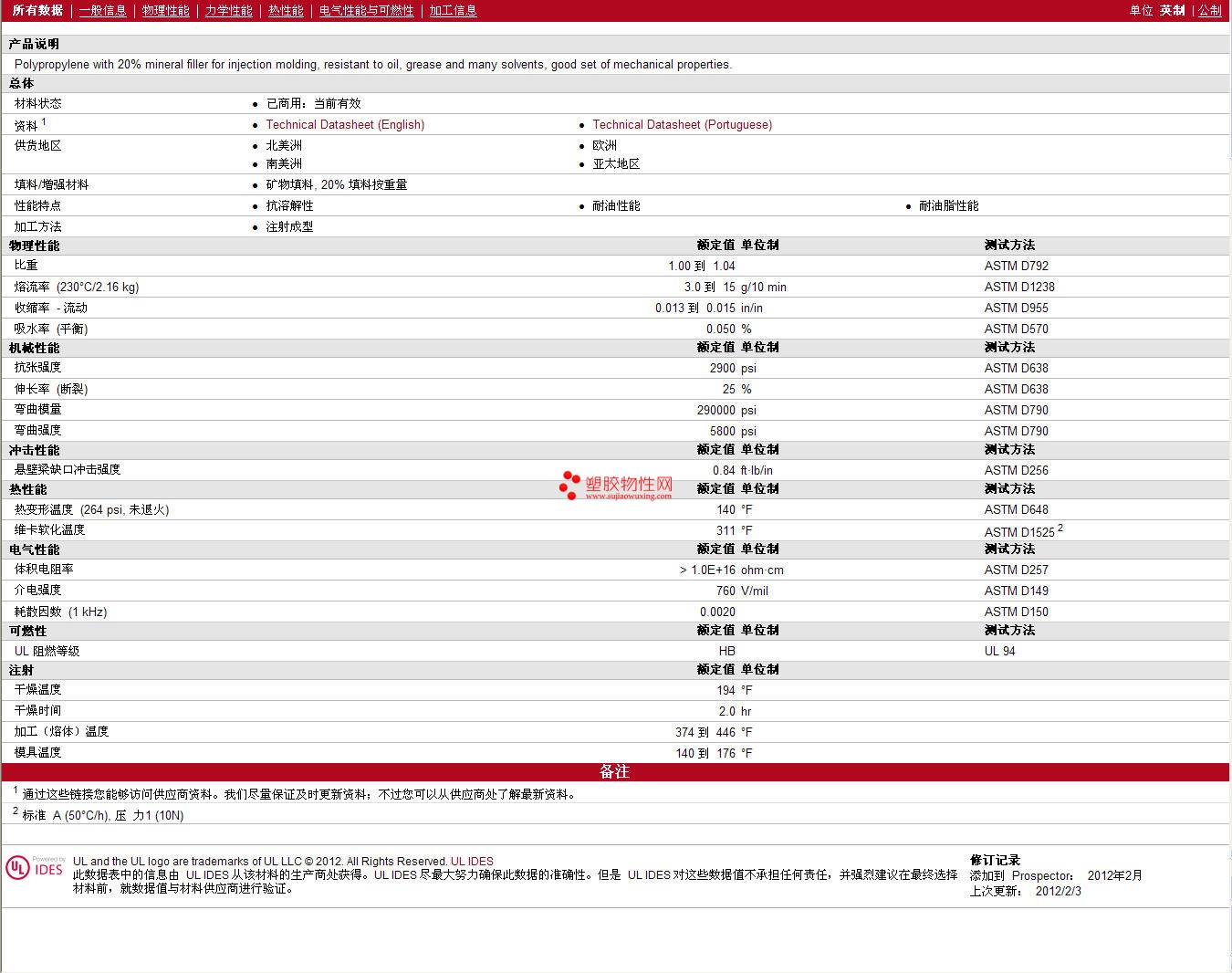The width and height of the screenshot is (1232, 973).
Task: Open the 热性能 tab in top navigation
Action: click(286, 11)
